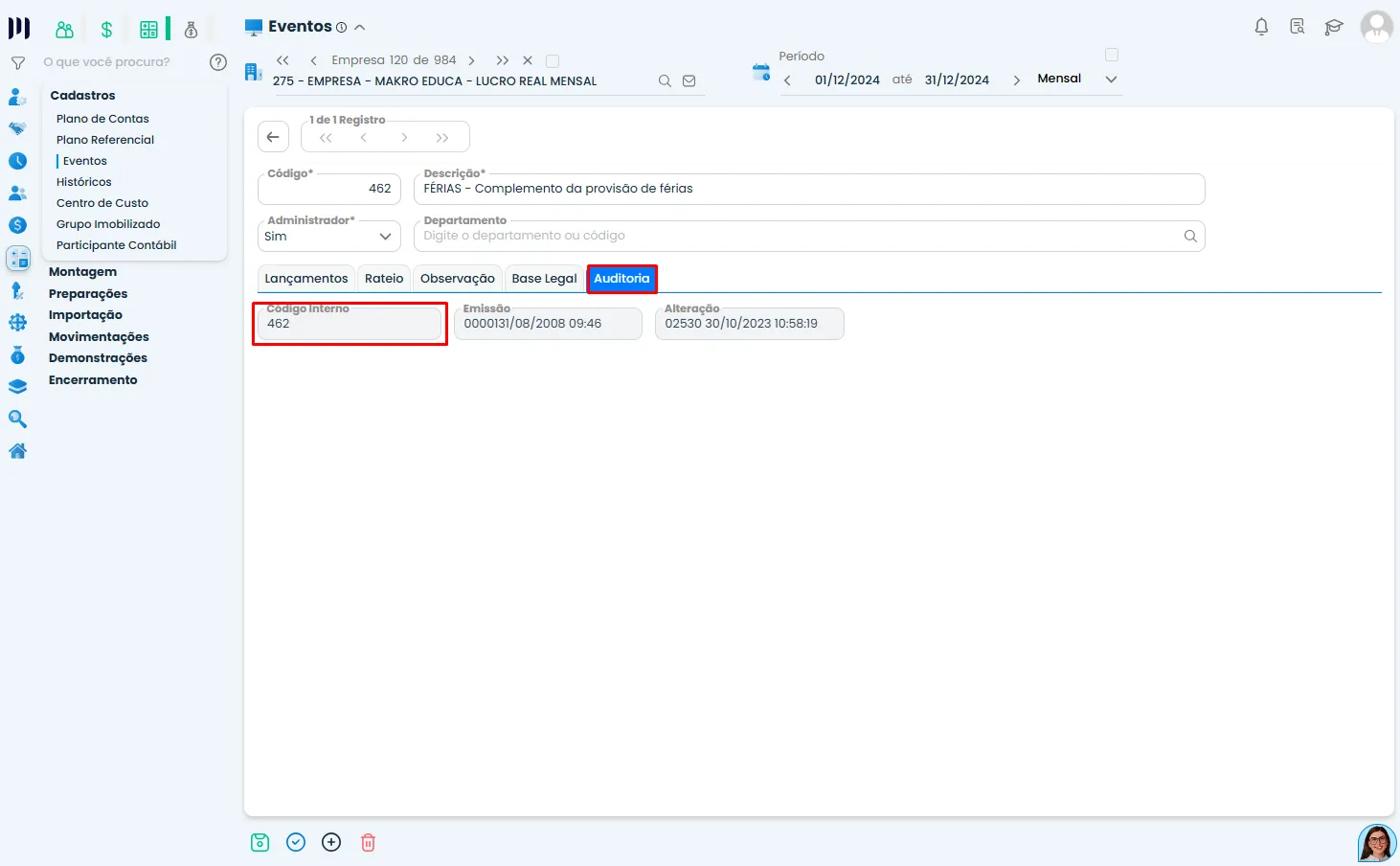Add new record with plus circle icon
This screenshot has height=866, width=1400.
[331, 842]
